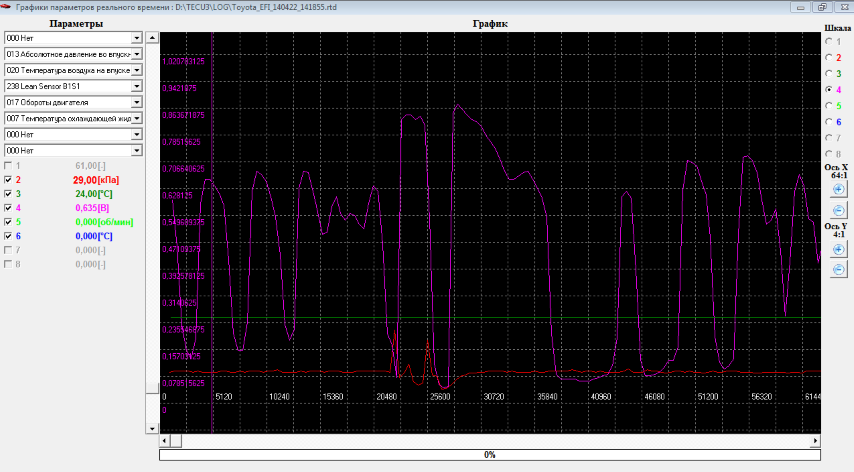Click the vertical scrollbar down arrow

click(x=152, y=427)
